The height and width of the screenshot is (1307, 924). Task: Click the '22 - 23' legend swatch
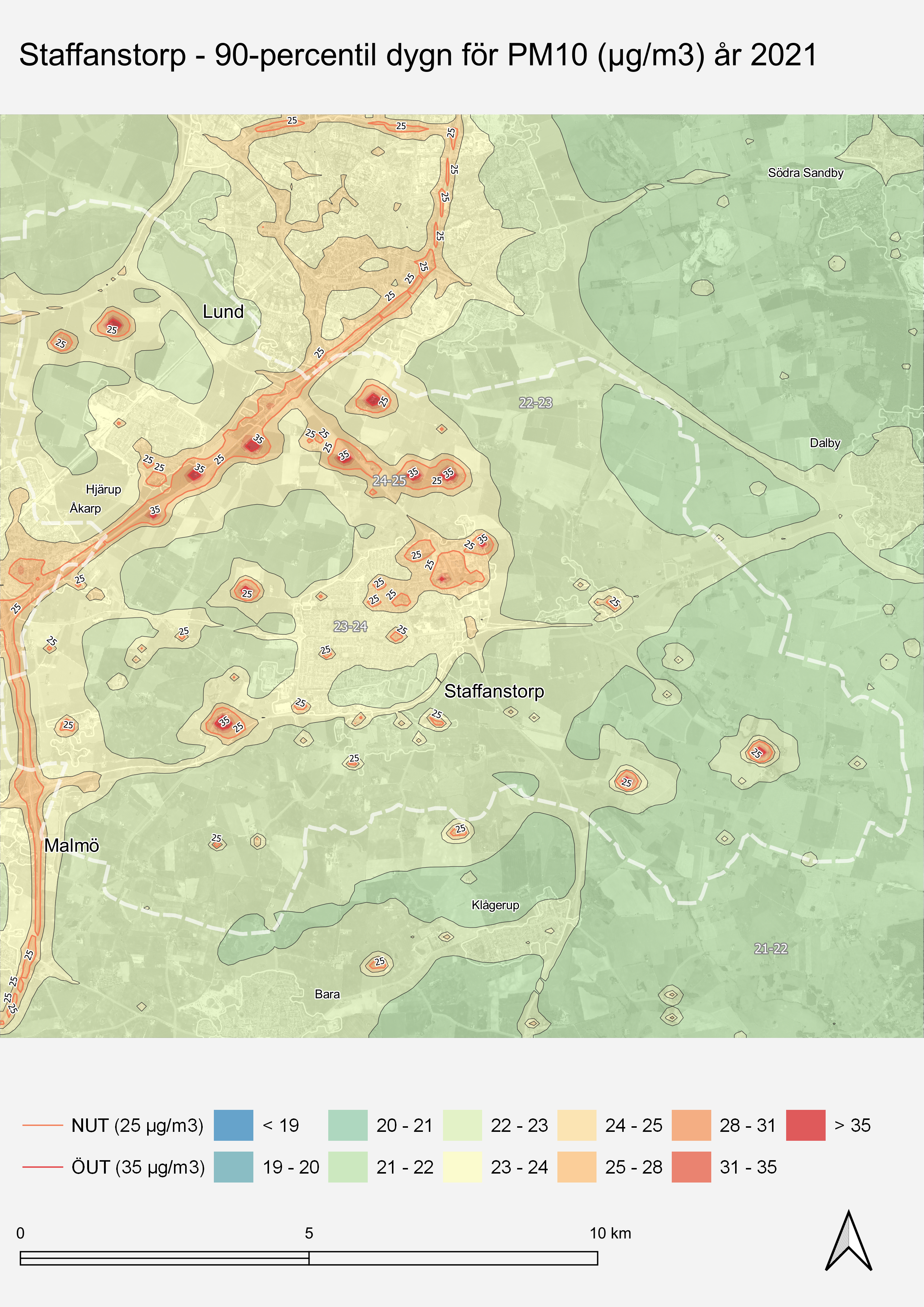(462, 1126)
